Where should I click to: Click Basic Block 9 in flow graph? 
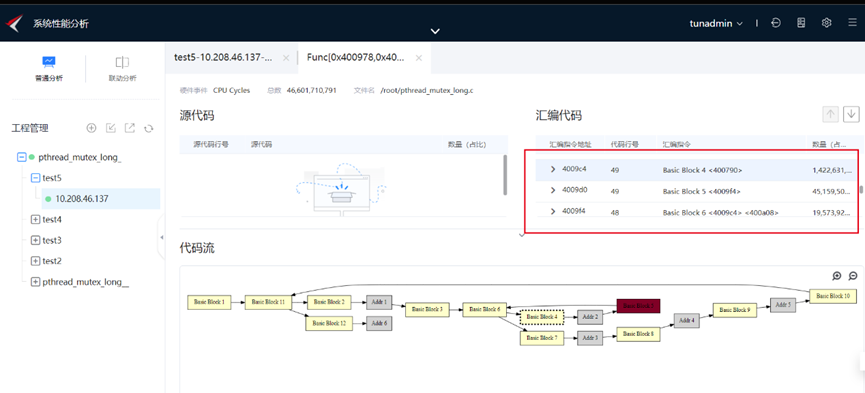pyautogui.click(x=735, y=310)
